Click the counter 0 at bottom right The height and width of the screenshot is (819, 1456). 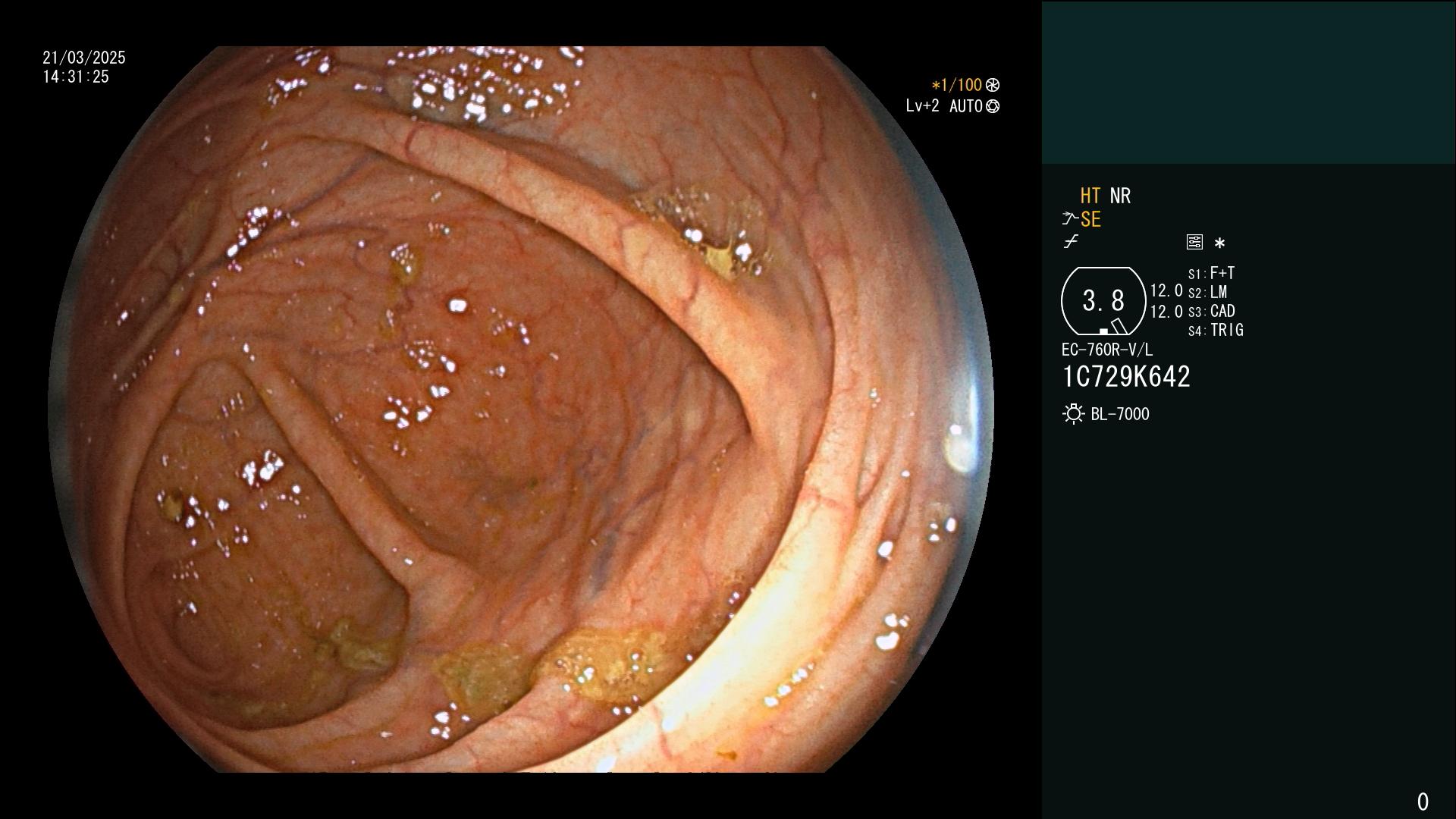click(1423, 802)
